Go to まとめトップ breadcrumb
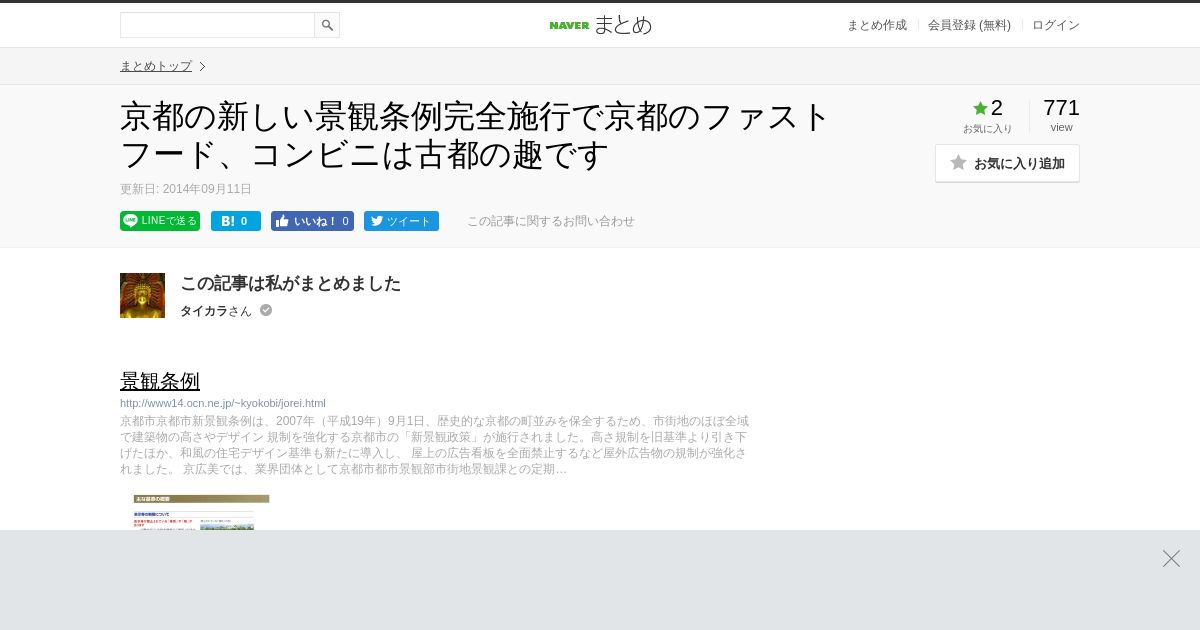The image size is (1200, 630). point(156,66)
